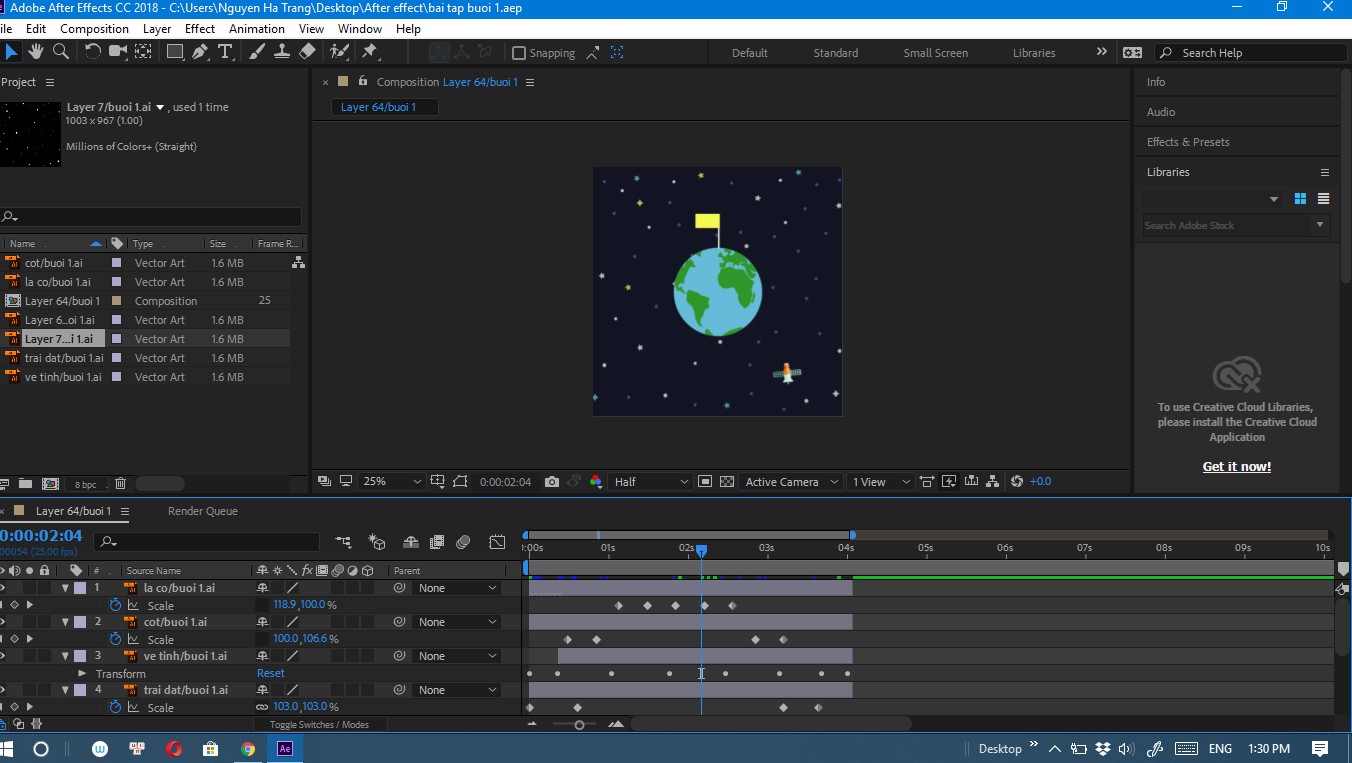Select the Pen tool
1352x763 pixels.
(199, 52)
